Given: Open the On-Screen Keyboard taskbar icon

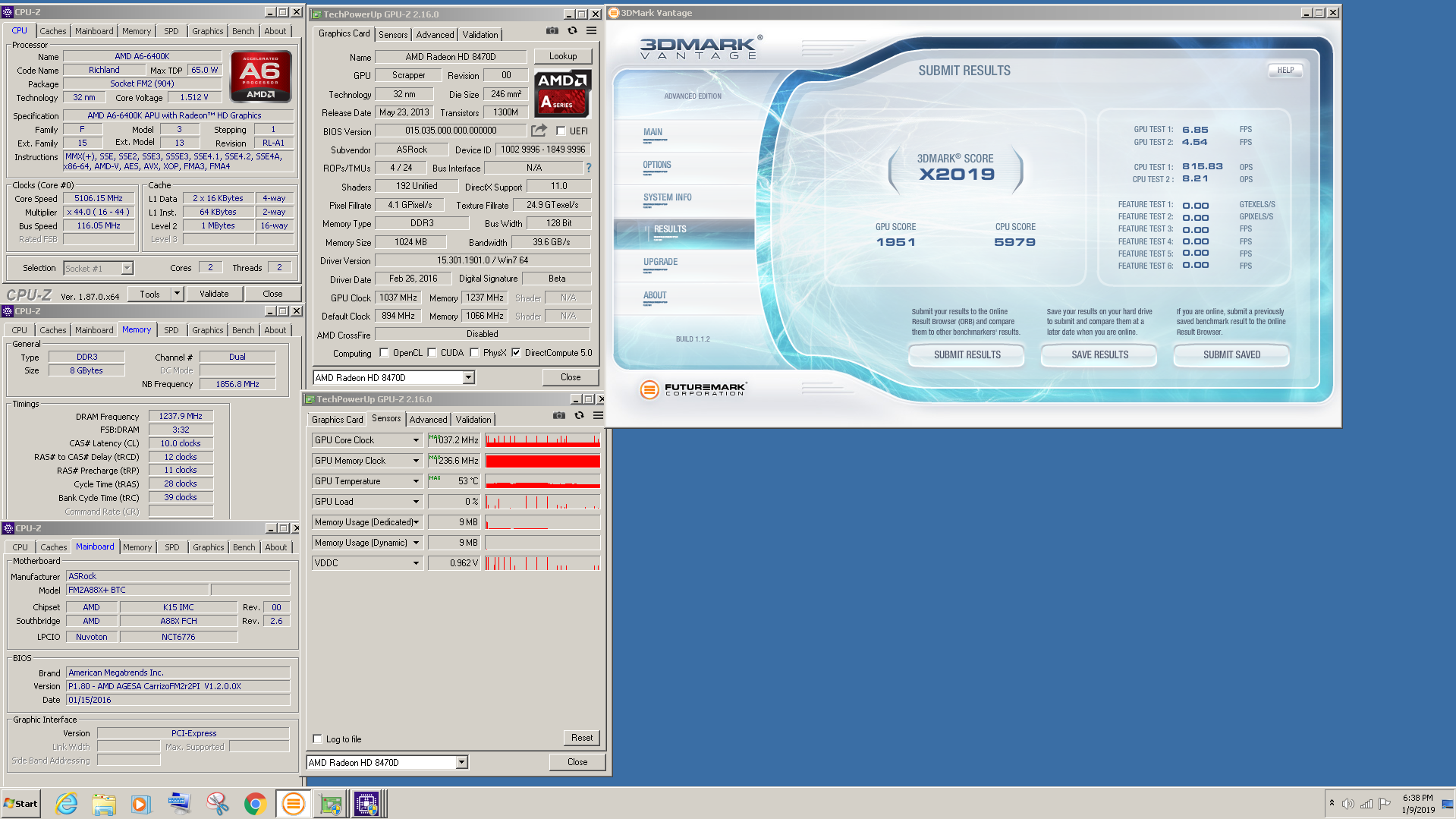Looking at the screenshot, I should pos(179,804).
